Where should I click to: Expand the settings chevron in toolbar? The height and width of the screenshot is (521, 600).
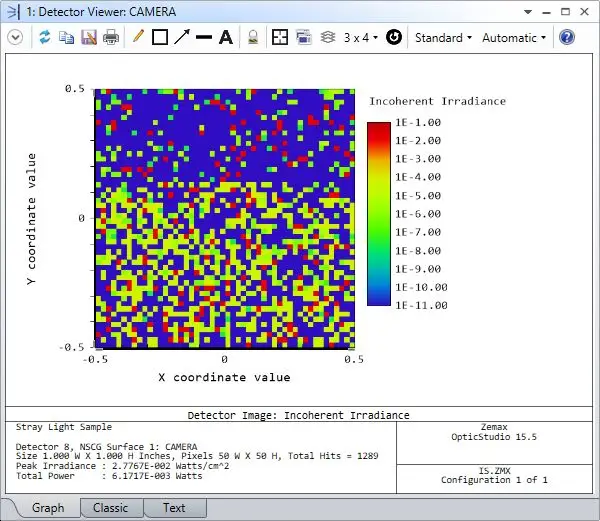(x=15, y=37)
